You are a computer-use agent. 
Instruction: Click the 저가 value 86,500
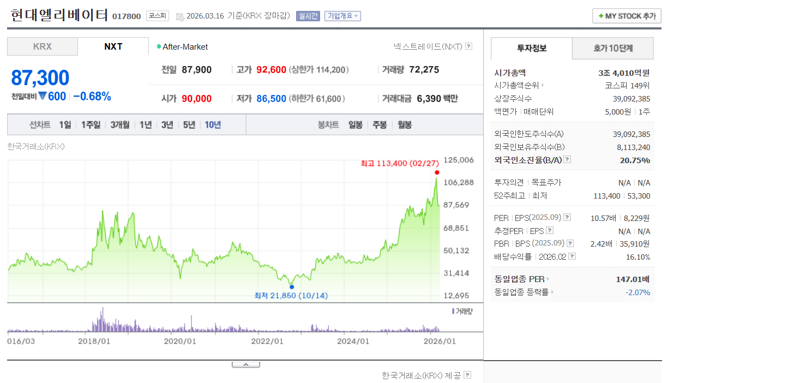(271, 98)
